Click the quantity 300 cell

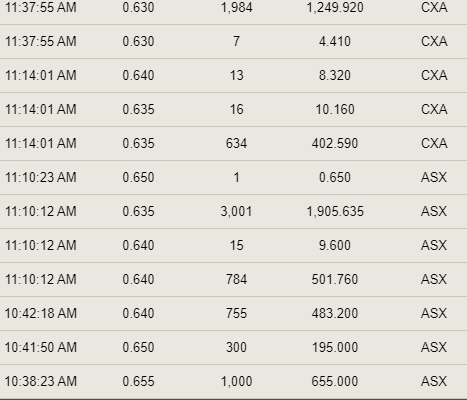coord(236,348)
